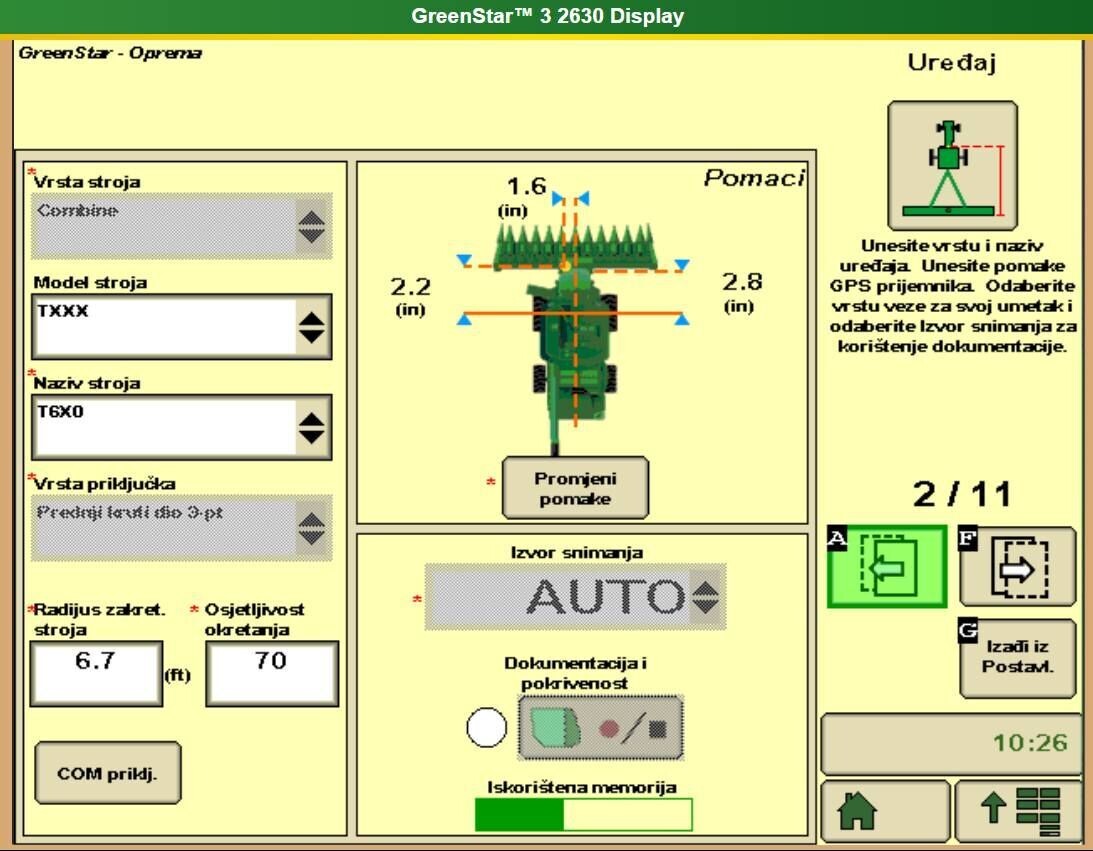Click the Pomaci heading
Image resolution: width=1093 pixels, height=851 pixels.
[754, 178]
